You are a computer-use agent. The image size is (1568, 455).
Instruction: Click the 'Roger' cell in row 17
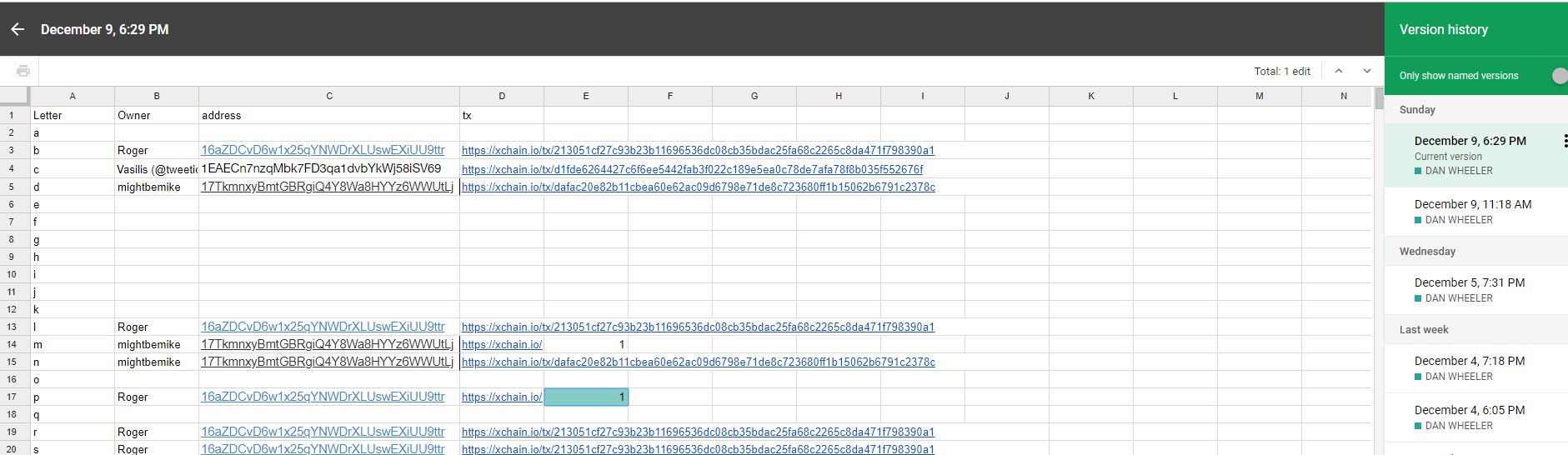[157, 397]
